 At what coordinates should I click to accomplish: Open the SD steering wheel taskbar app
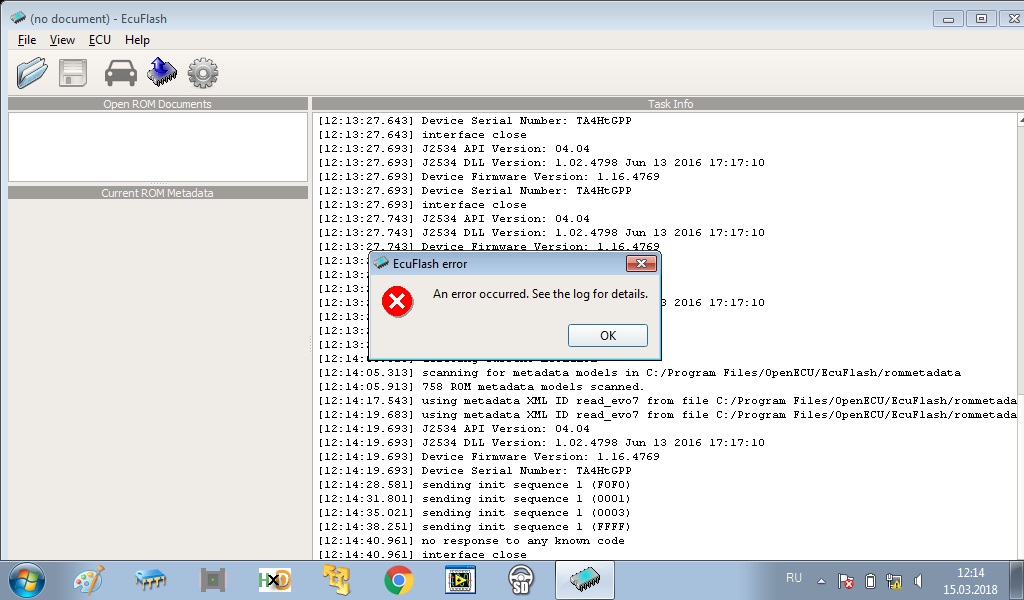tap(521, 580)
